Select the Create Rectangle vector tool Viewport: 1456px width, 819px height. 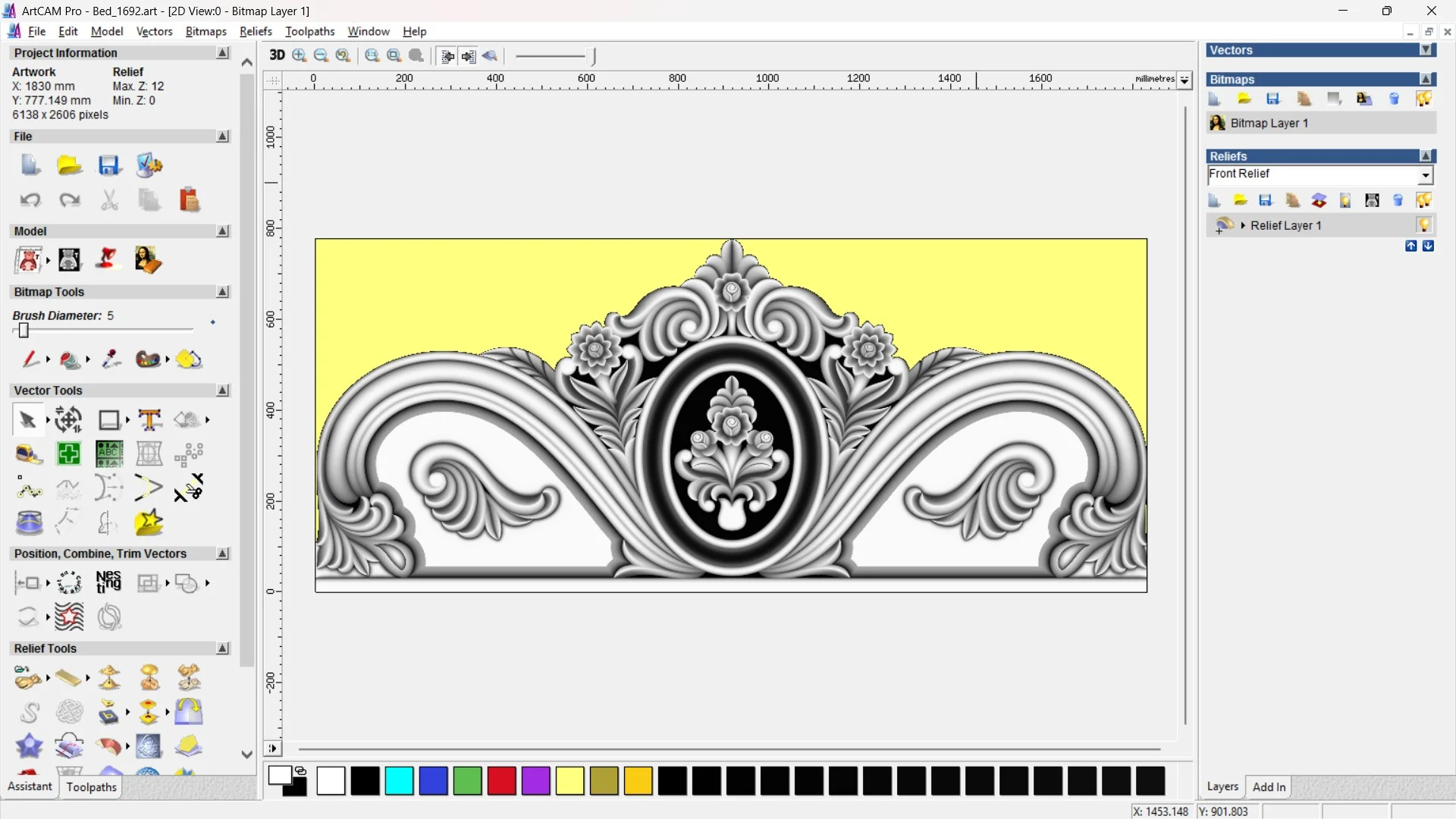click(x=109, y=419)
